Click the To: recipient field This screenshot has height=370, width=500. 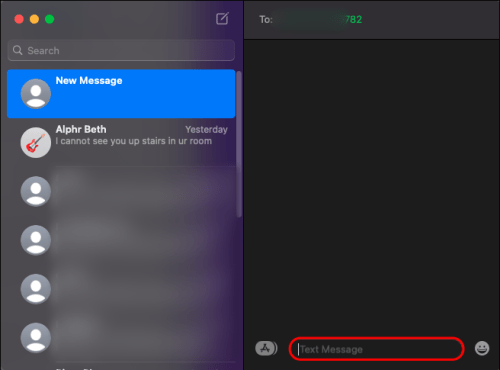click(x=372, y=19)
